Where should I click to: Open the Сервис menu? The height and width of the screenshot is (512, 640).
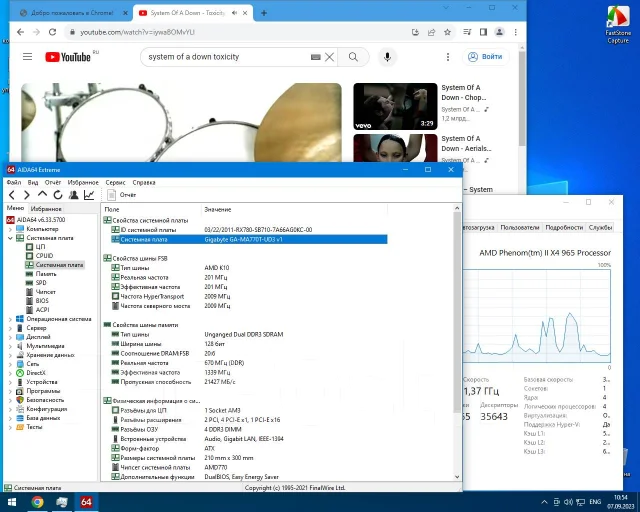(115, 183)
